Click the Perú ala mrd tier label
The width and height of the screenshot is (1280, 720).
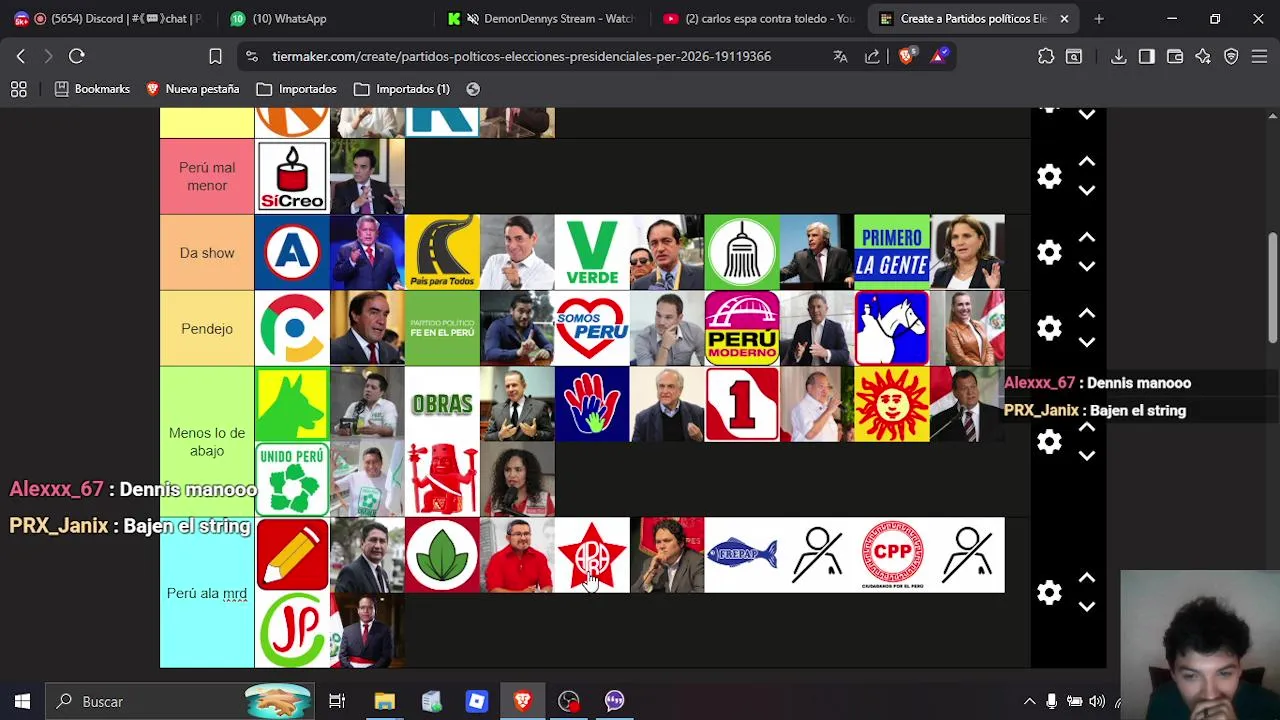[x=207, y=593]
